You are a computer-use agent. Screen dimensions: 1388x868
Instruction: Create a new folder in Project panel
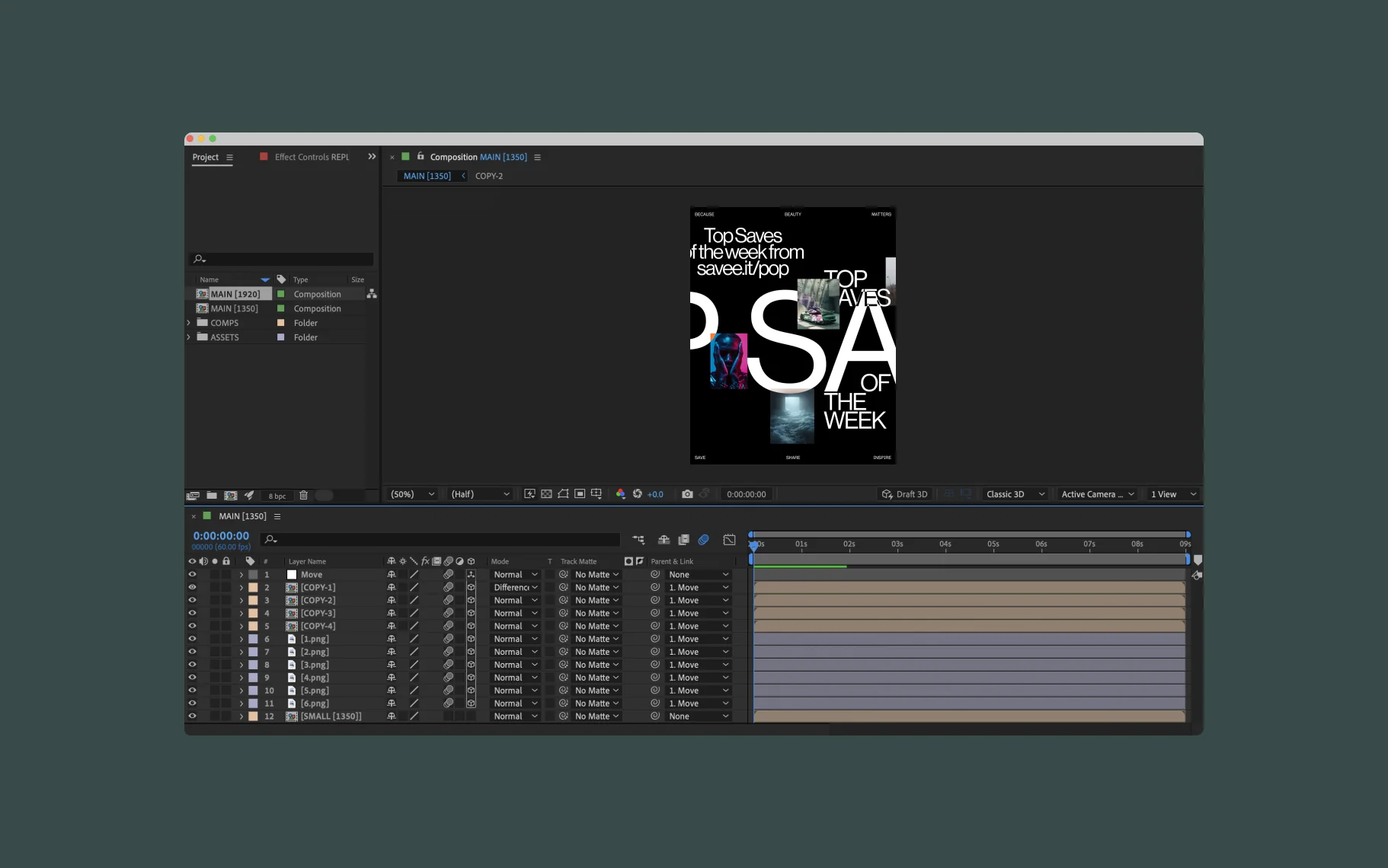(212, 496)
